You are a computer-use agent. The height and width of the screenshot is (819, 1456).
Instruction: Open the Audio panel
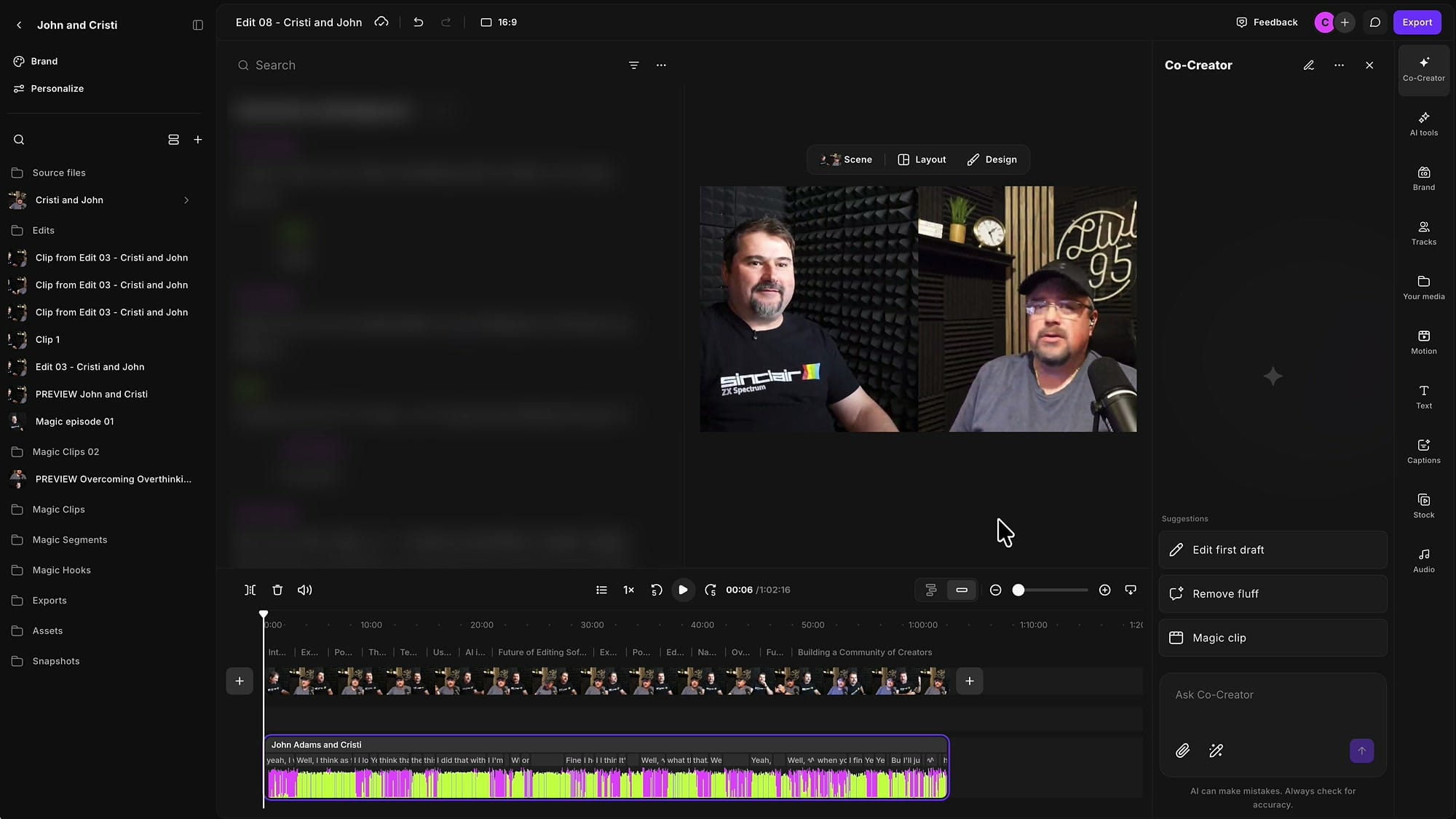(x=1423, y=561)
